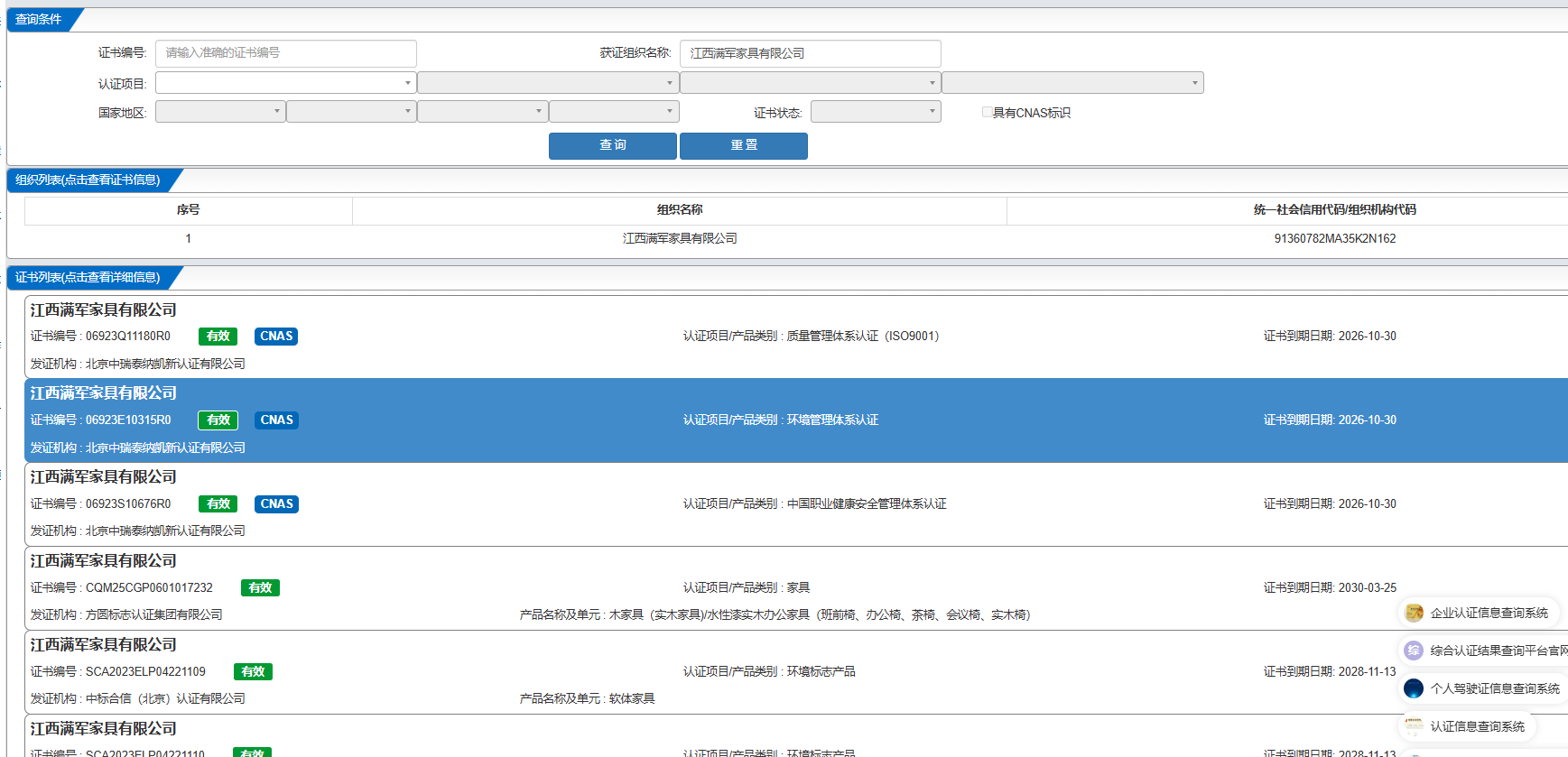Click the 中国职业健康安全管理体系认证 certification item
This screenshot has width=1568, height=757.
pos(867,504)
